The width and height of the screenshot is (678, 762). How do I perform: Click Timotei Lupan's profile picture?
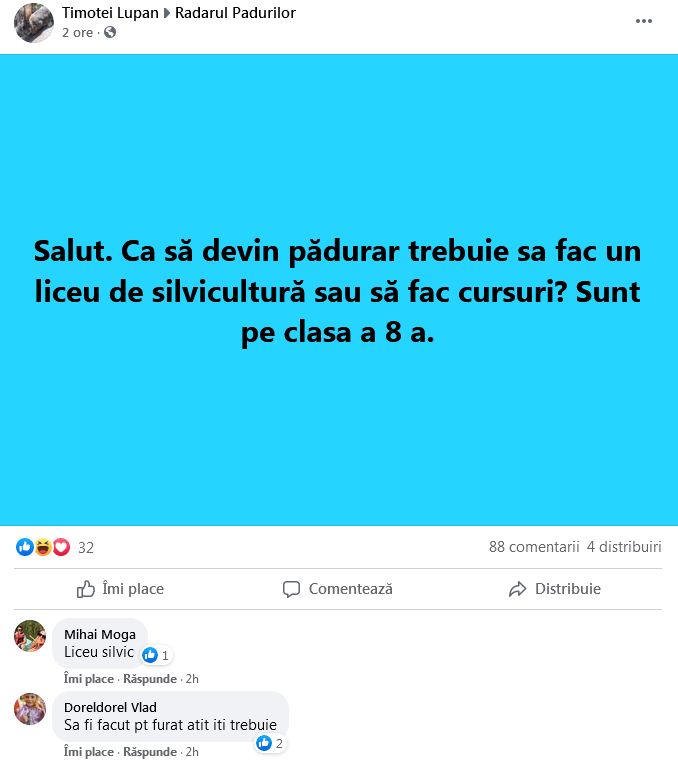point(34,23)
